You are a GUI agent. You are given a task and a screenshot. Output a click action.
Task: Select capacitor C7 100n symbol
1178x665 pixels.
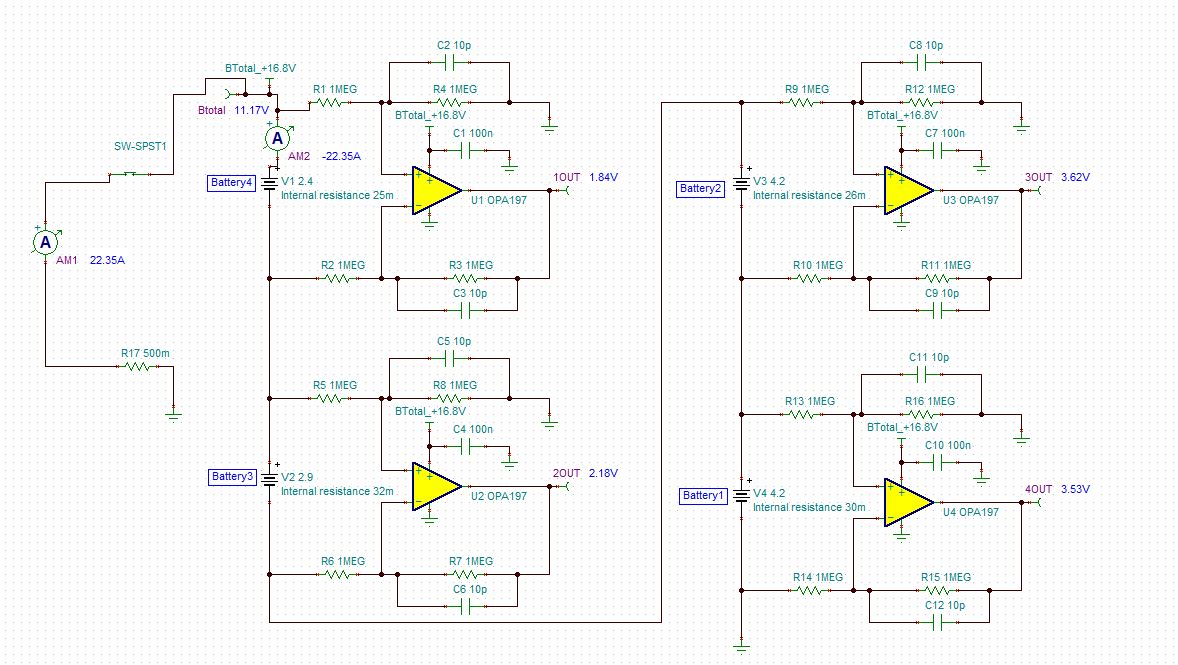coord(938,151)
